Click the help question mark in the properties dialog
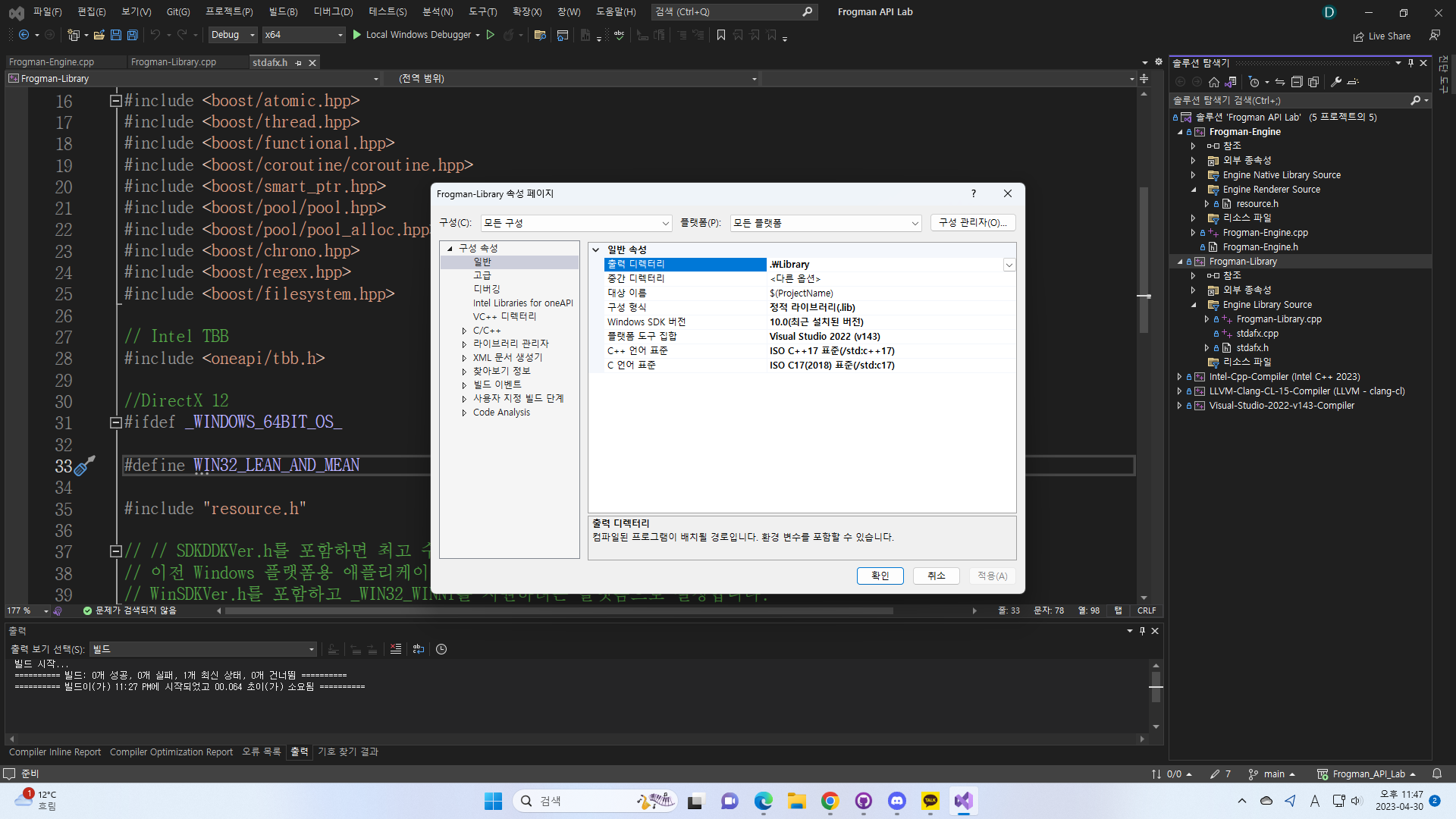 974,193
